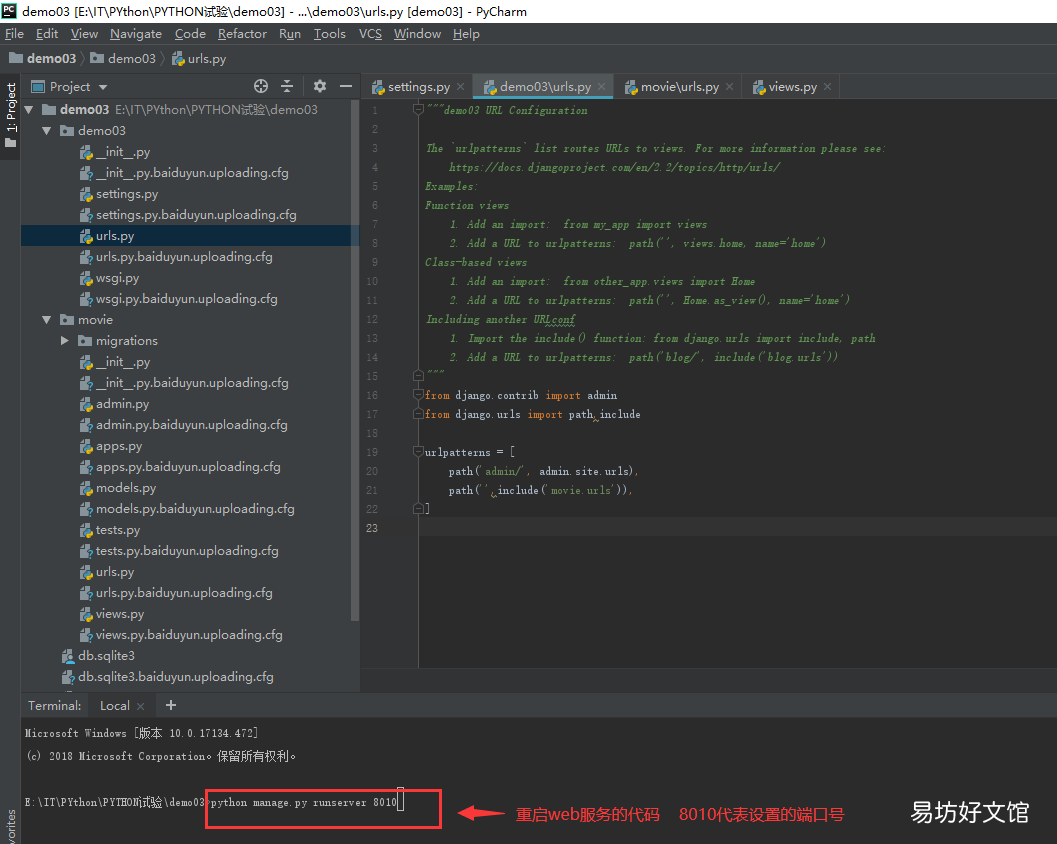Select tests.py in project tree

tap(117, 530)
